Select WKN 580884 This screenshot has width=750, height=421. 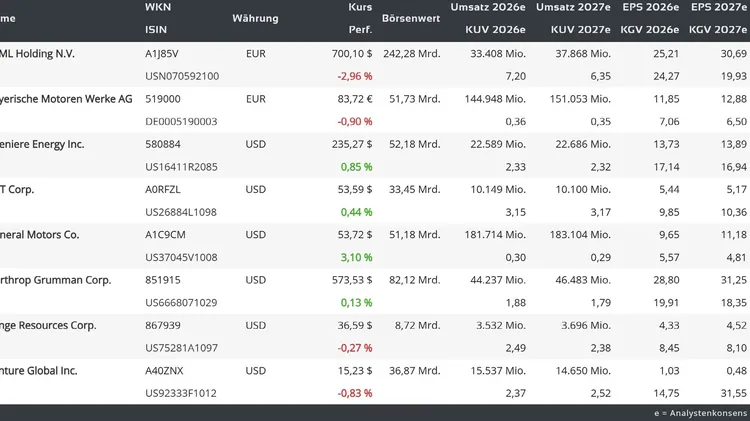click(163, 144)
